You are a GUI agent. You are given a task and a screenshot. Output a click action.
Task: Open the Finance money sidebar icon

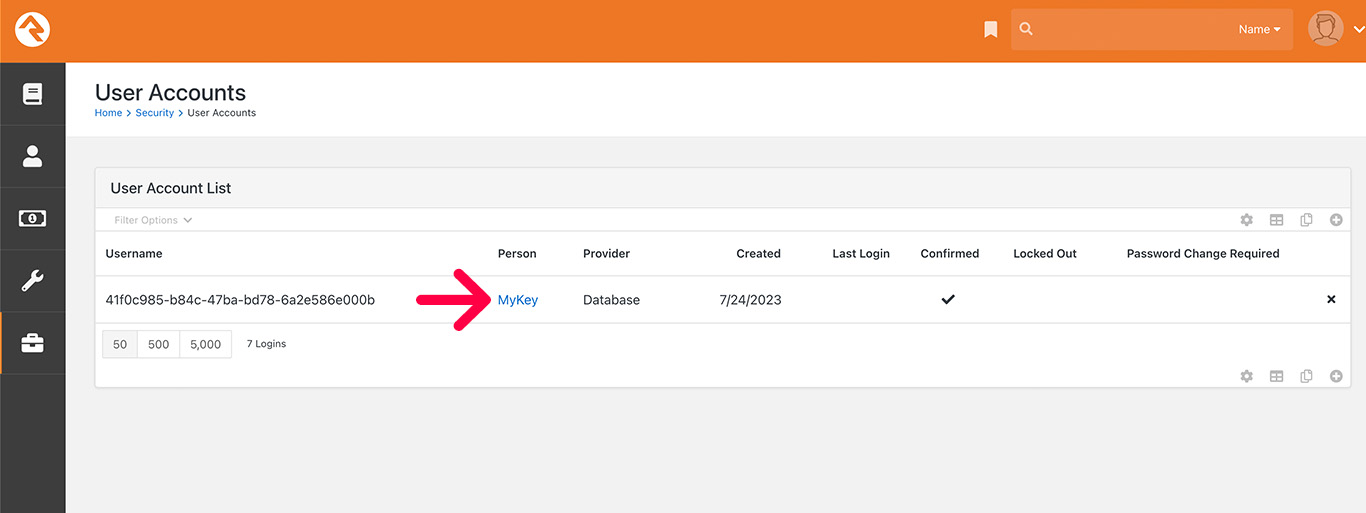coord(32,218)
